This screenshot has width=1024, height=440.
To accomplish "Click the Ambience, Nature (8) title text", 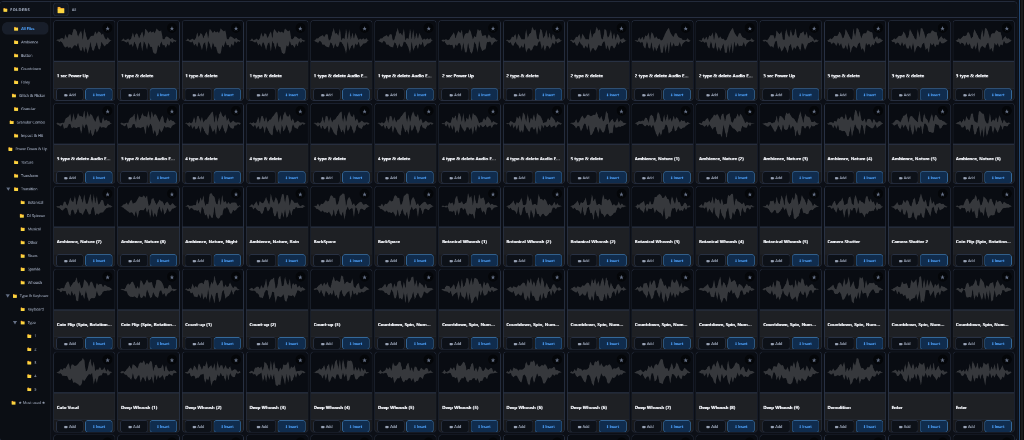I will pyautogui.click(x=143, y=242).
